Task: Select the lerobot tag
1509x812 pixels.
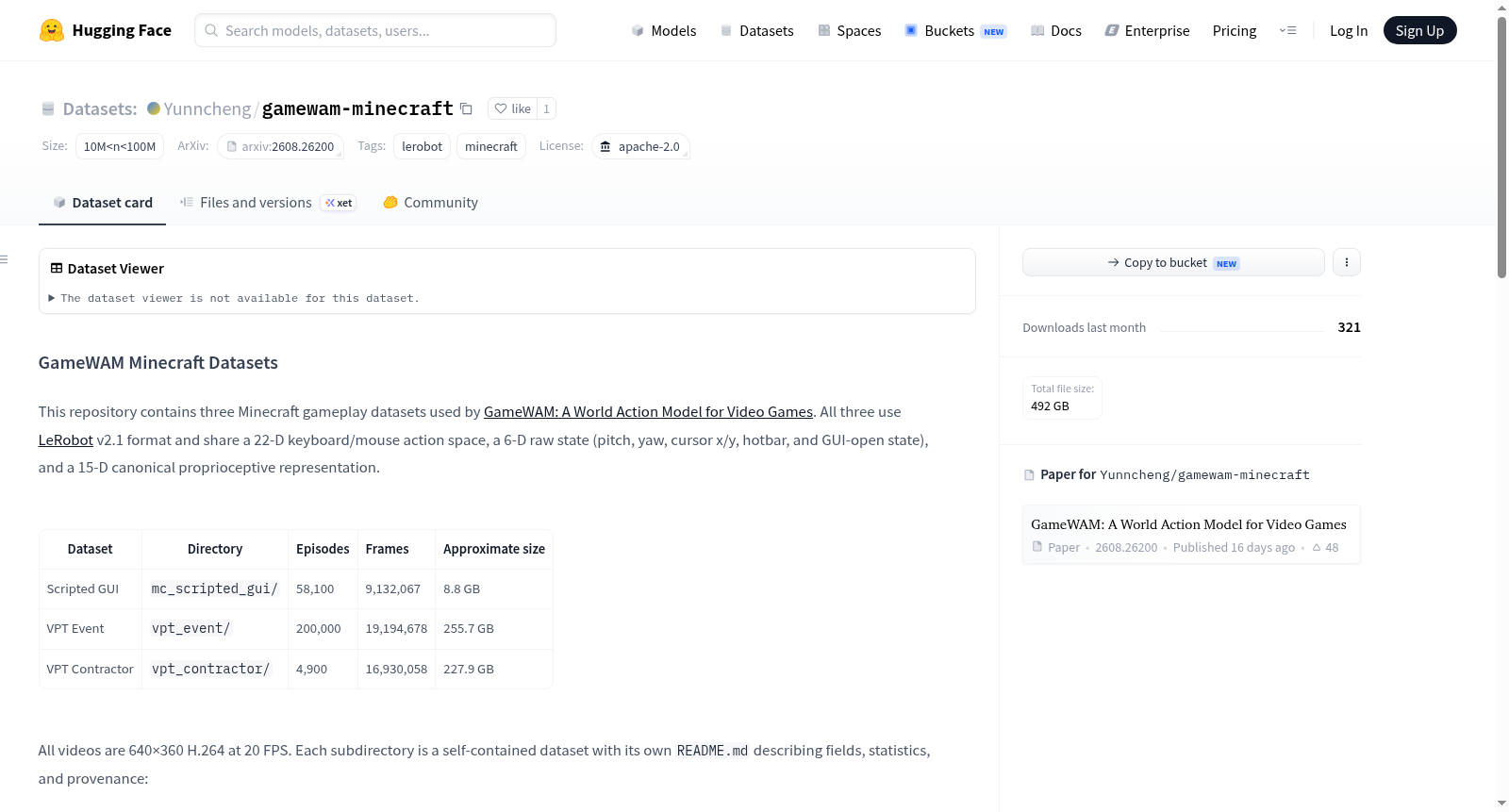Action: (x=422, y=146)
